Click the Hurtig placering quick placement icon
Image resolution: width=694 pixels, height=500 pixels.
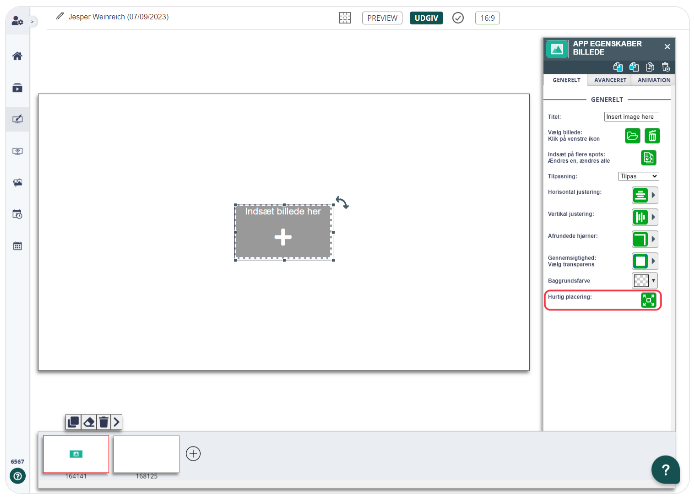[x=648, y=300]
